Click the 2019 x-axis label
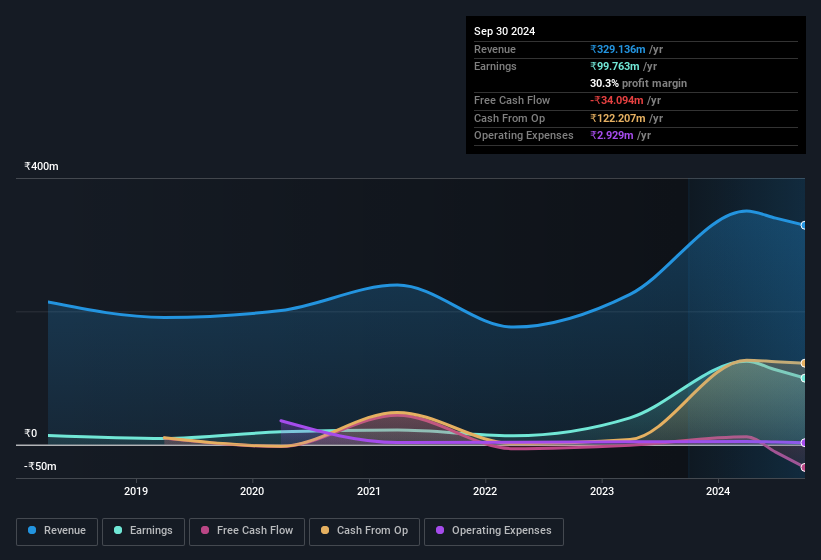The height and width of the screenshot is (560, 821). [x=136, y=491]
